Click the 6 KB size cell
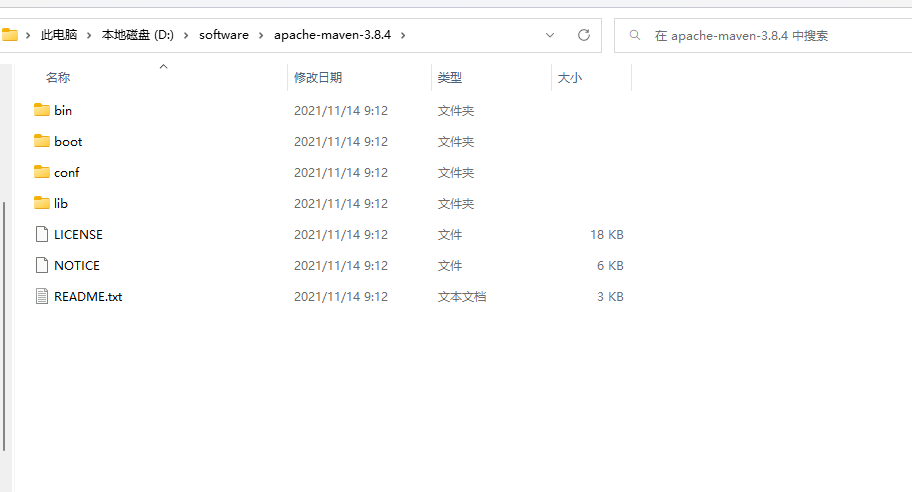 click(x=610, y=266)
